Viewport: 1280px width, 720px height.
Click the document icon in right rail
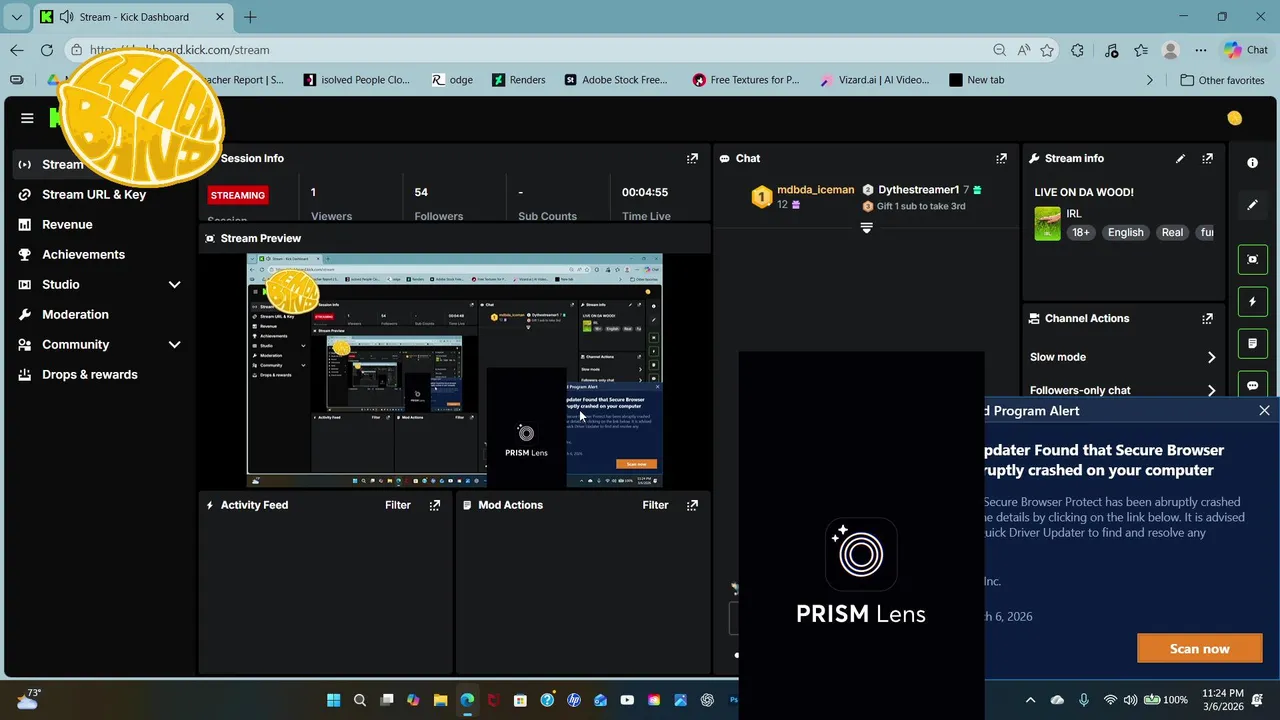1252,343
